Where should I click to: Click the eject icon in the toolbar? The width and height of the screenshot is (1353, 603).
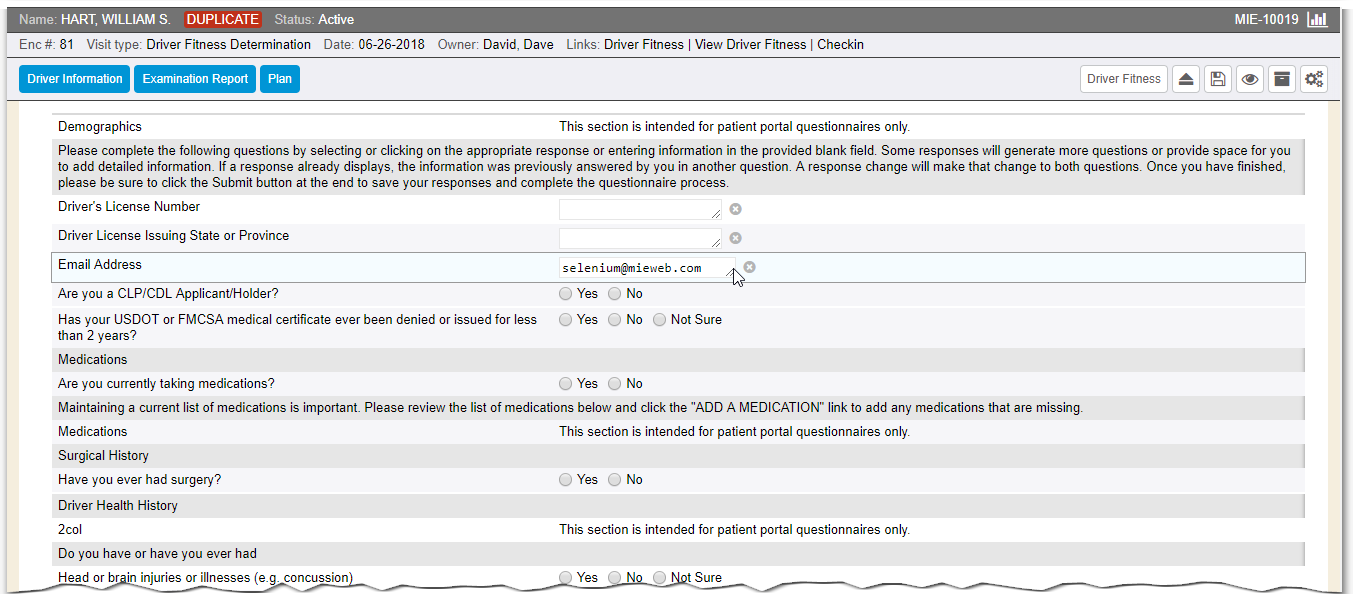pyautogui.click(x=1185, y=79)
